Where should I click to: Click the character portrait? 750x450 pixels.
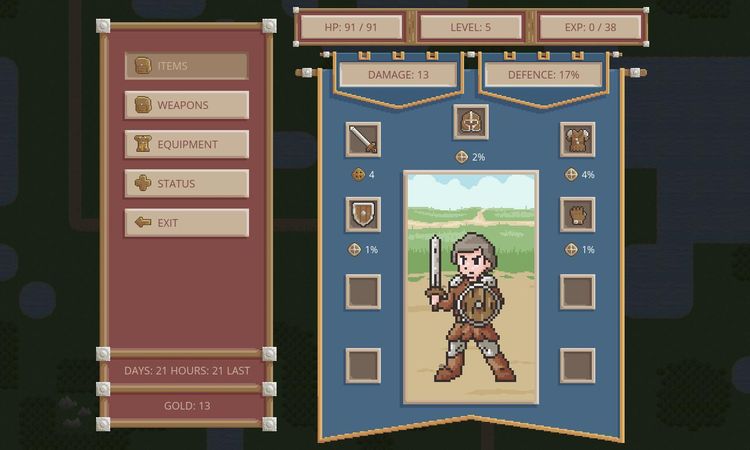point(470,287)
